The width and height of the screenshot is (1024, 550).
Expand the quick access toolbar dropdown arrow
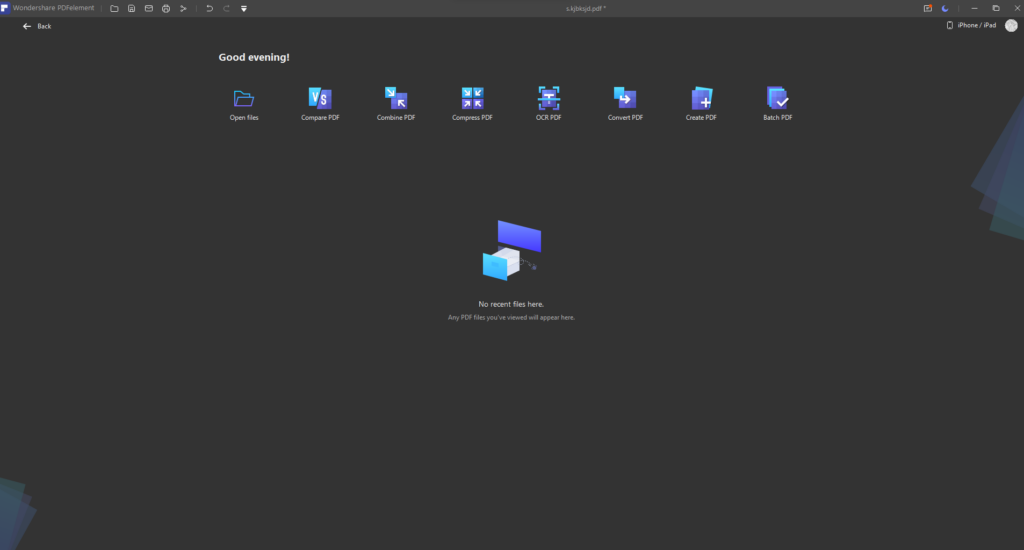(x=244, y=8)
